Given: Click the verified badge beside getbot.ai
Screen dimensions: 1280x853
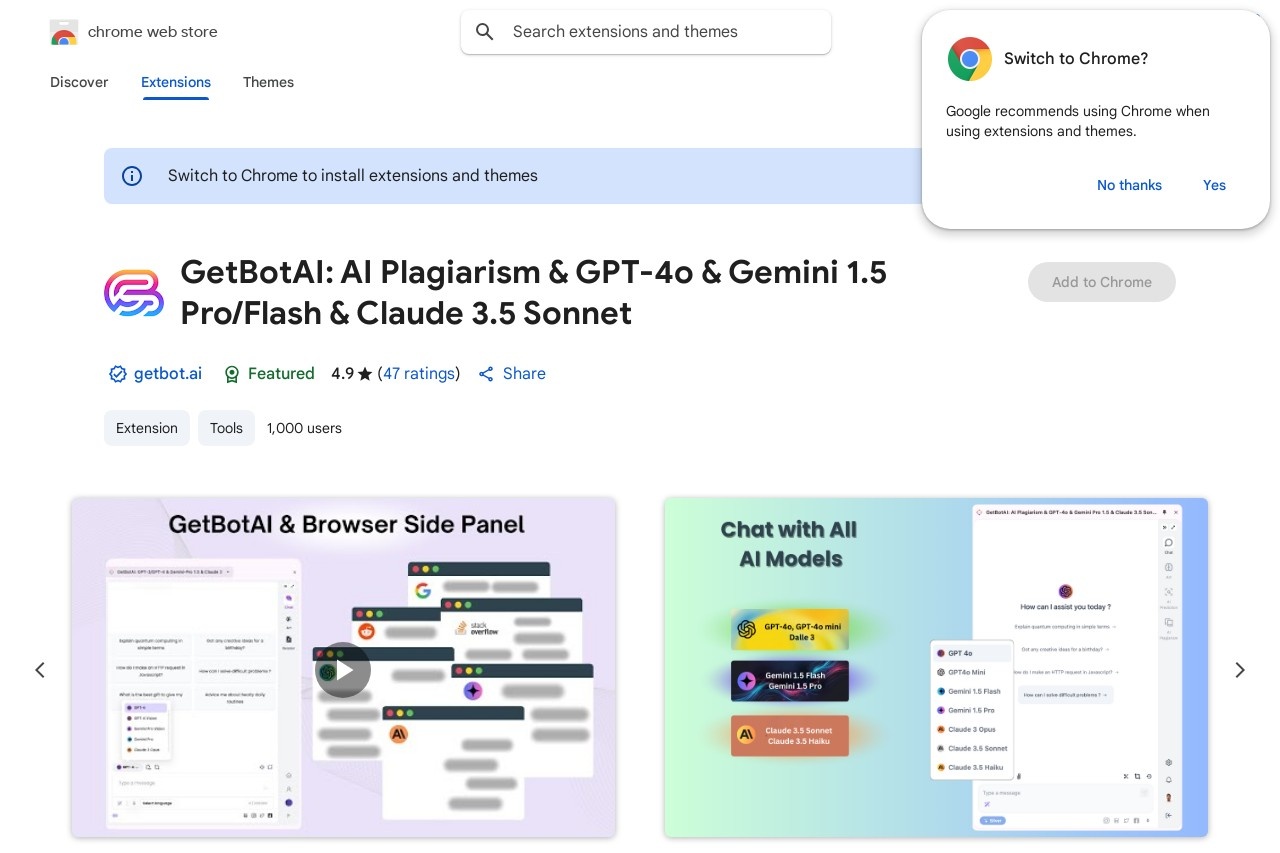Looking at the screenshot, I should click(117, 374).
